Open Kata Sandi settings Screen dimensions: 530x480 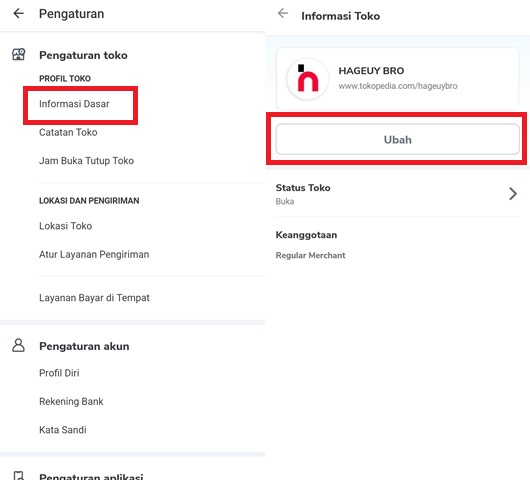coord(63,430)
